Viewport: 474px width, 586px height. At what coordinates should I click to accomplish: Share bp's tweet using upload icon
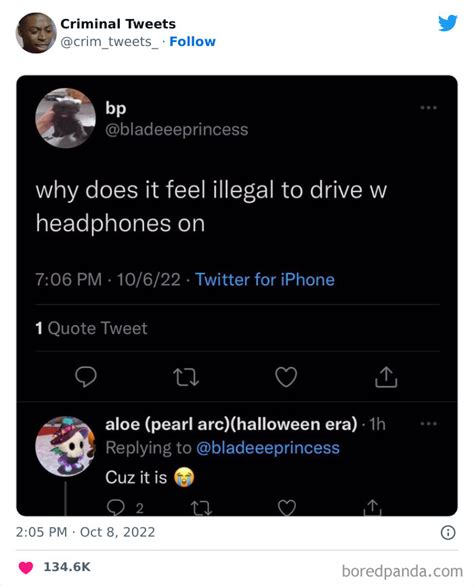(386, 377)
